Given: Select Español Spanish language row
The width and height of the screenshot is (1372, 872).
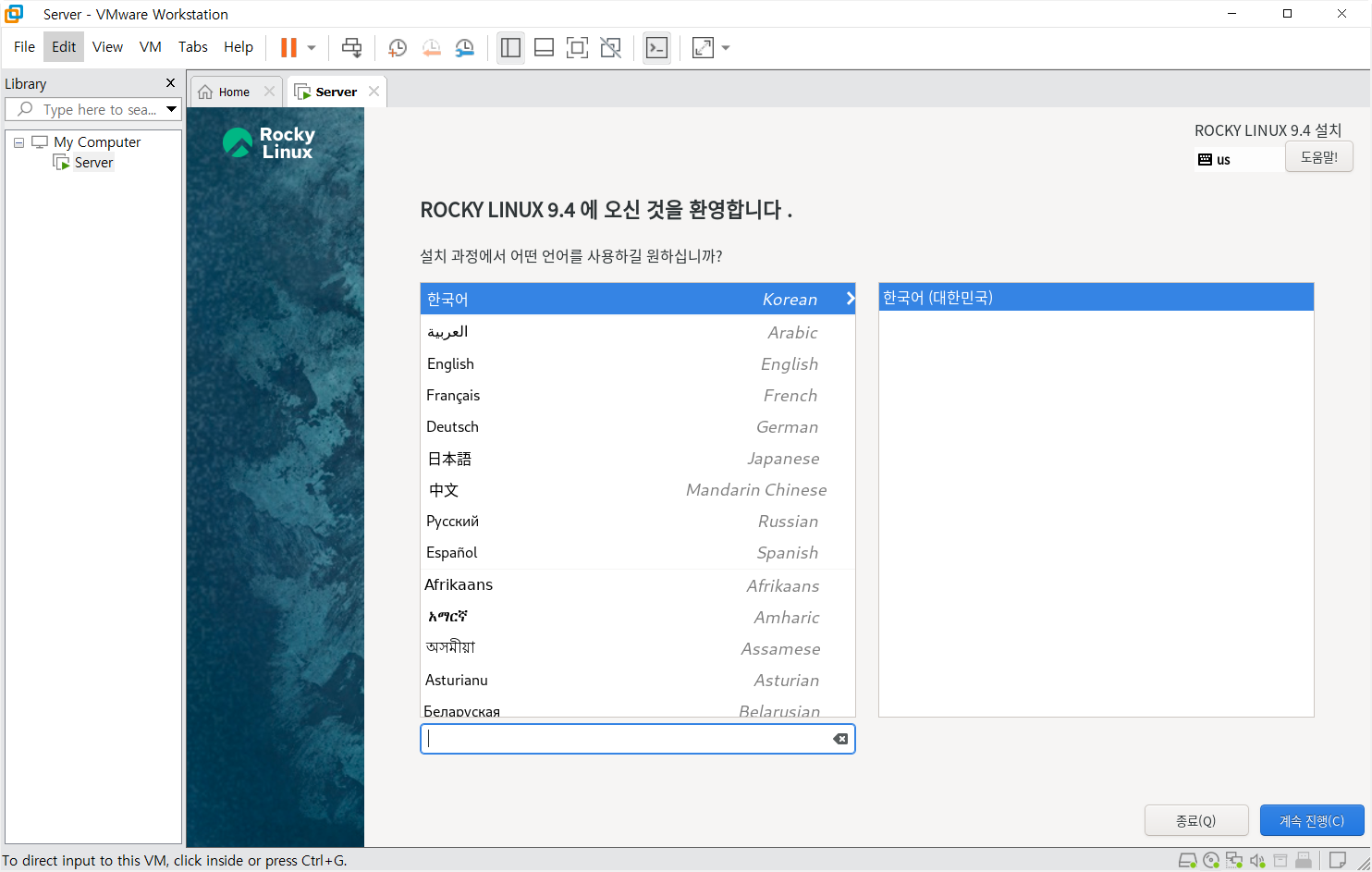Looking at the screenshot, I should coord(638,552).
